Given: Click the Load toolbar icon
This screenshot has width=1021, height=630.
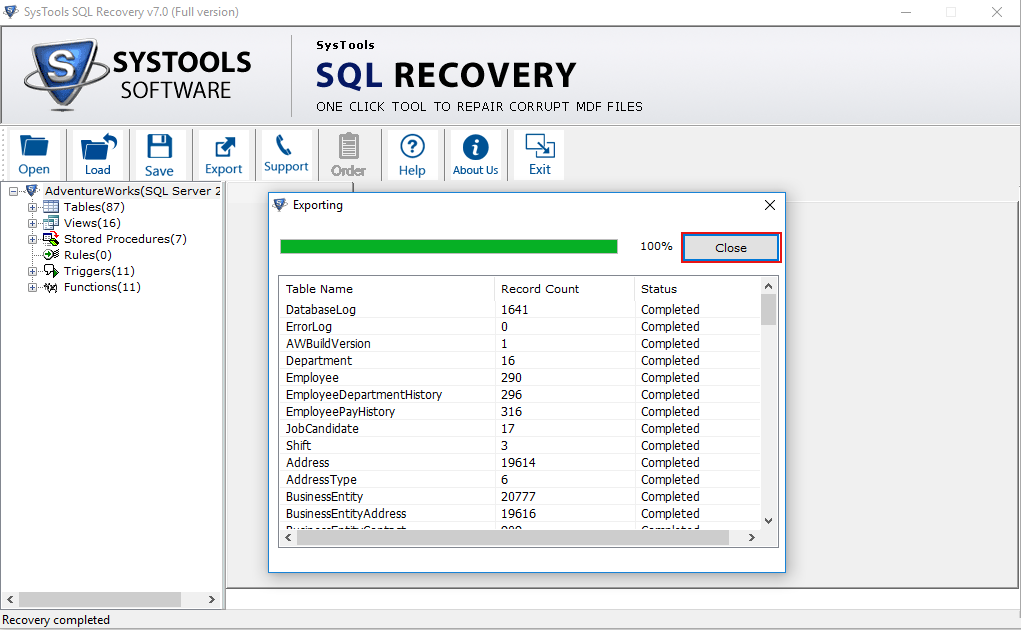Looking at the screenshot, I should [x=98, y=154].
